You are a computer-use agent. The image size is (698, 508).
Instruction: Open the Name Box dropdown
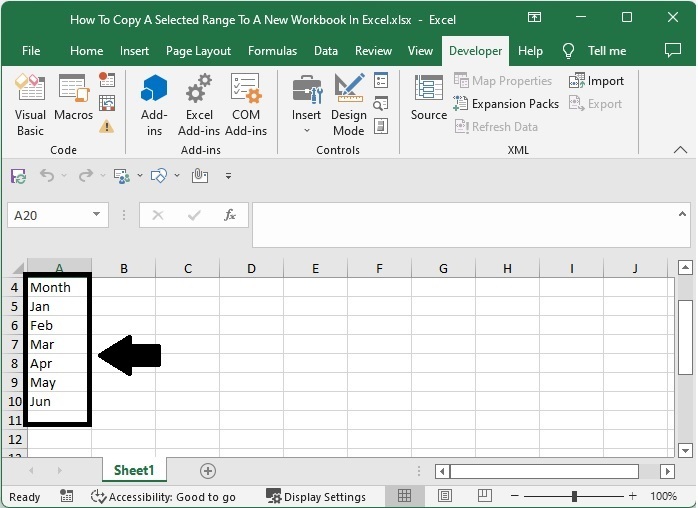96,215
